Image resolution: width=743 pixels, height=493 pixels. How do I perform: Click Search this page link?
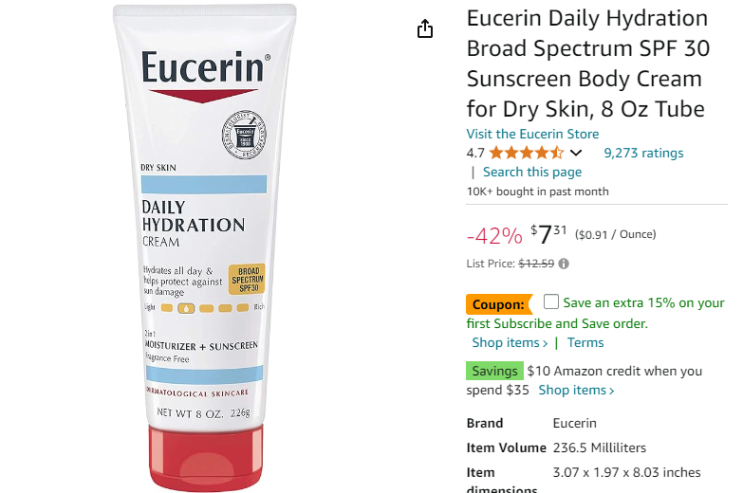(532, 172)
